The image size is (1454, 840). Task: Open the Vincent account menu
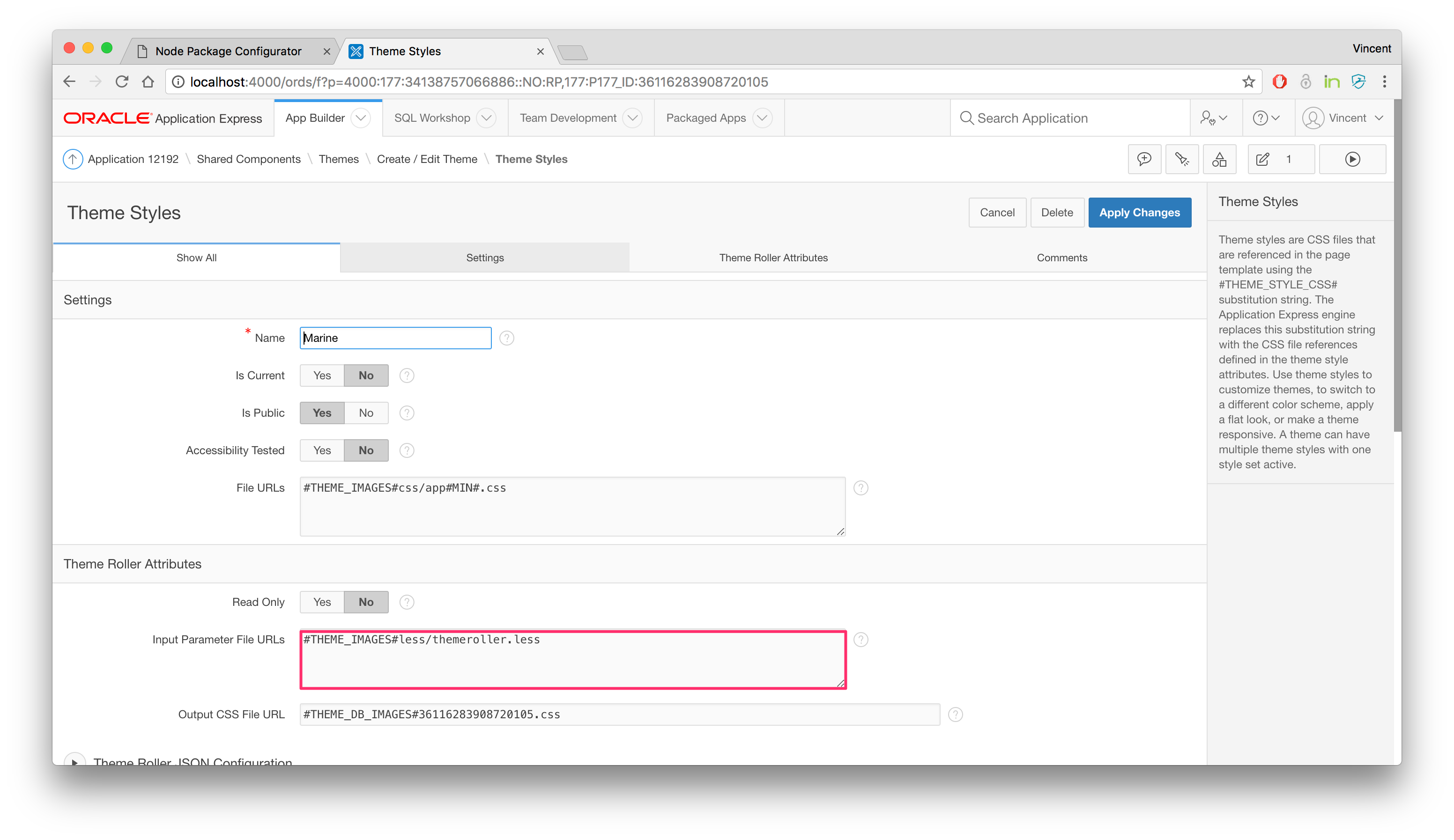point(1343,118)
